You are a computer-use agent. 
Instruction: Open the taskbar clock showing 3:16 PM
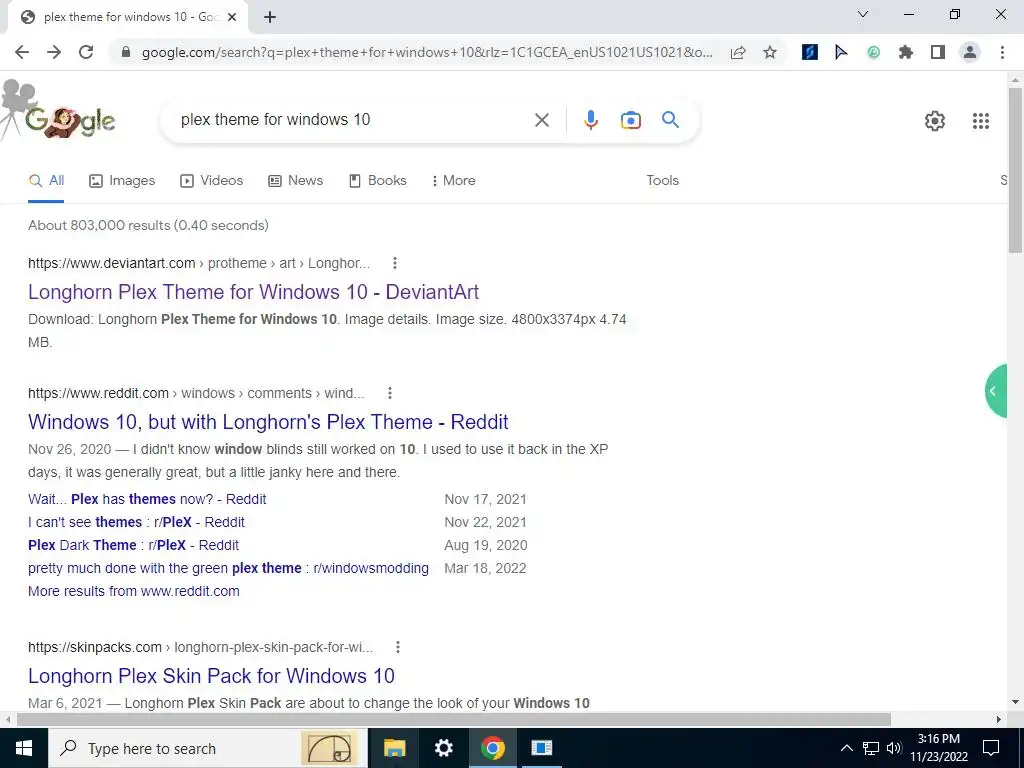tap(939, 748)
